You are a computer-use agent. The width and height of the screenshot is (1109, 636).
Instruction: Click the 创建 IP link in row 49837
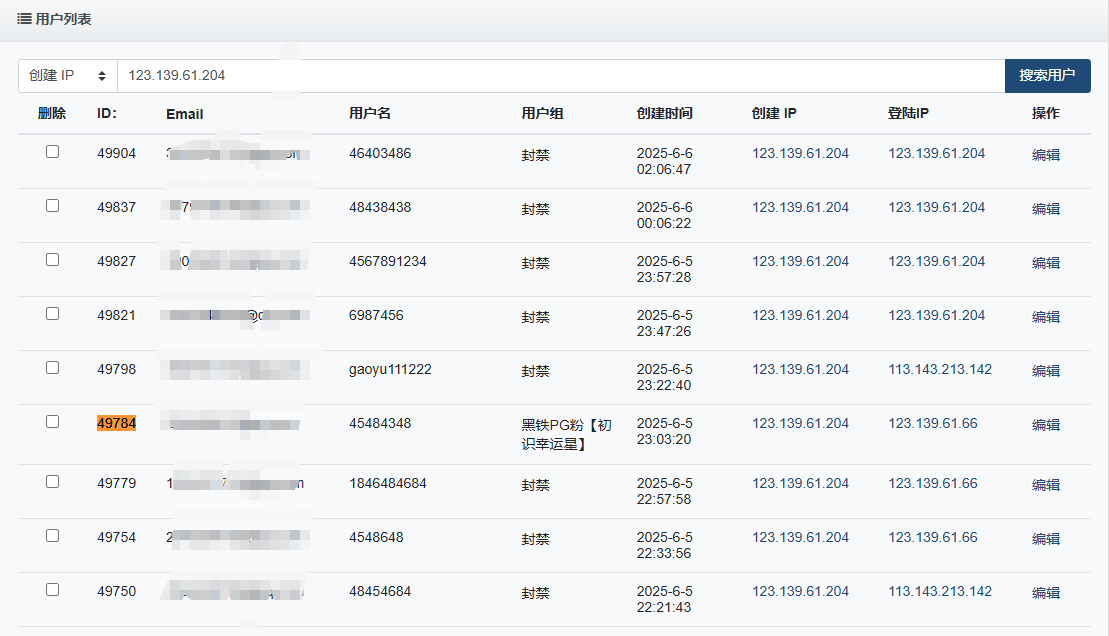(x=800, y=207)
